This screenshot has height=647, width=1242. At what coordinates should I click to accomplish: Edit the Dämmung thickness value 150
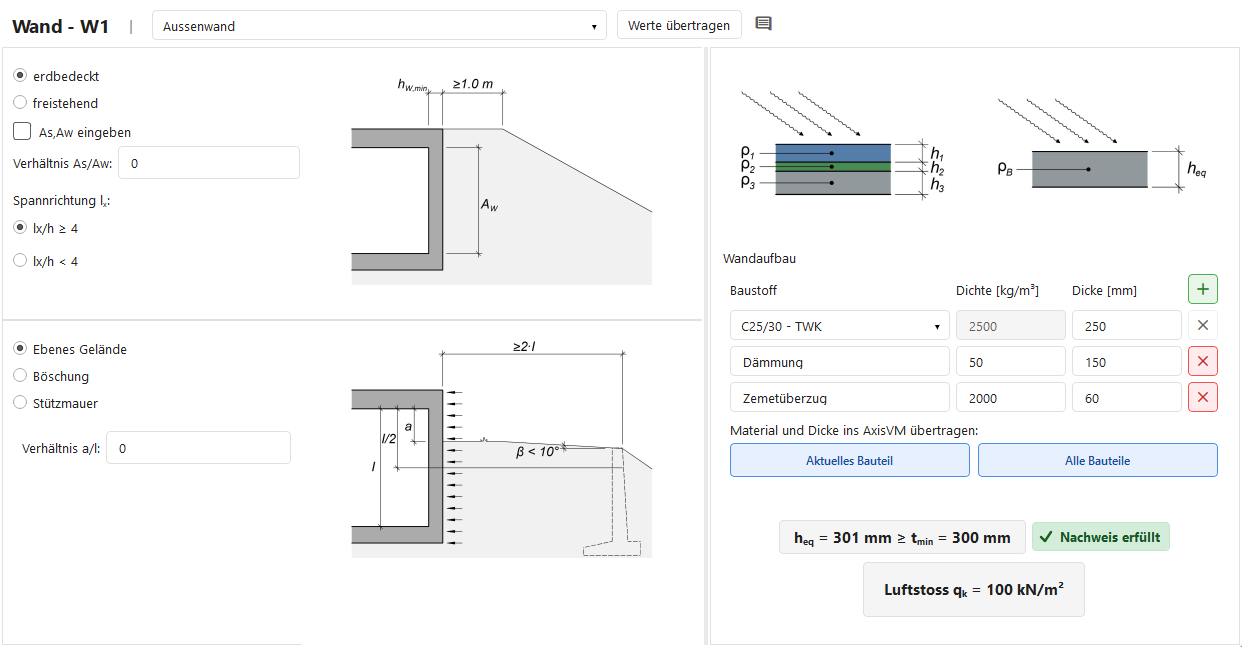tap(1127, 362)
